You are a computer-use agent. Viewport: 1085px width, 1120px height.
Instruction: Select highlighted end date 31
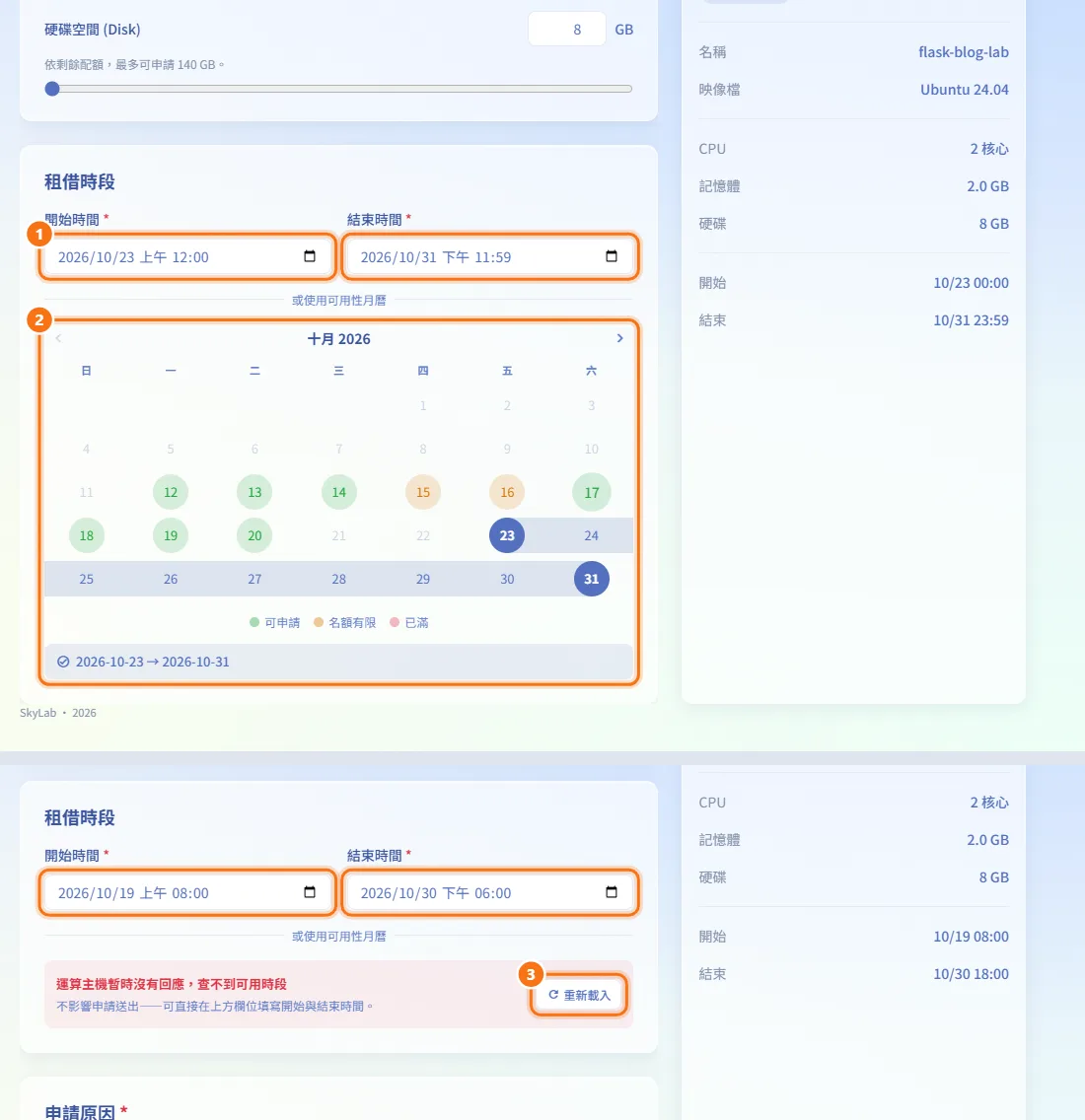(591, 579)
